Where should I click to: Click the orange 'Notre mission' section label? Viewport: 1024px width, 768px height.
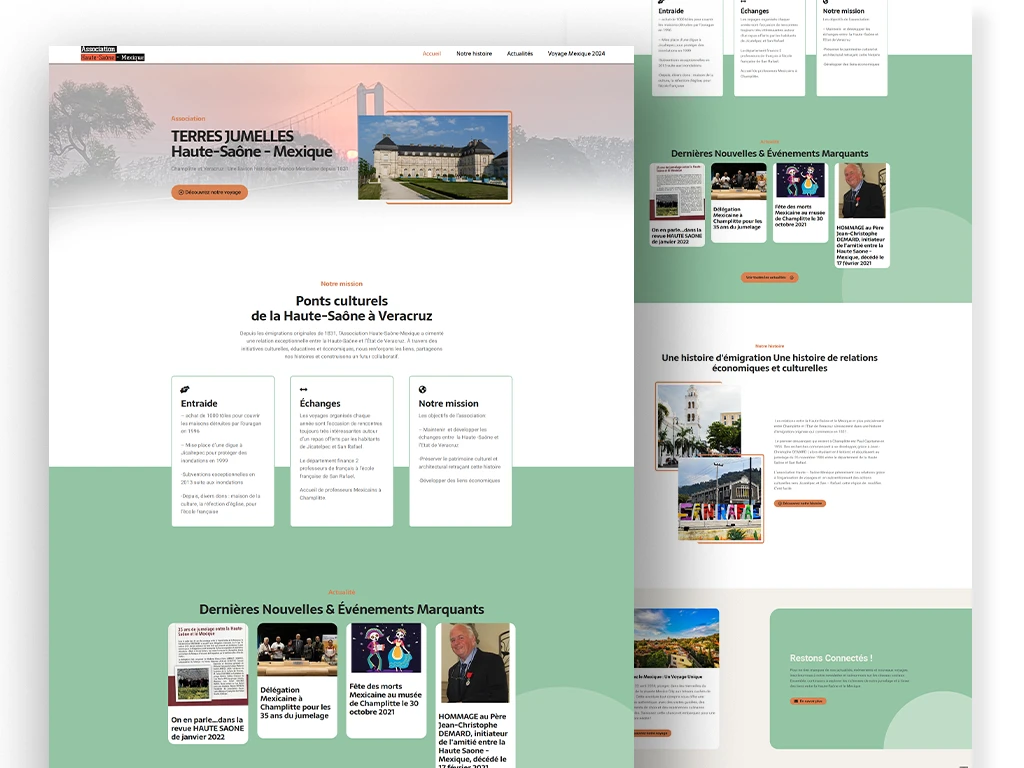[x=342, y=283]
